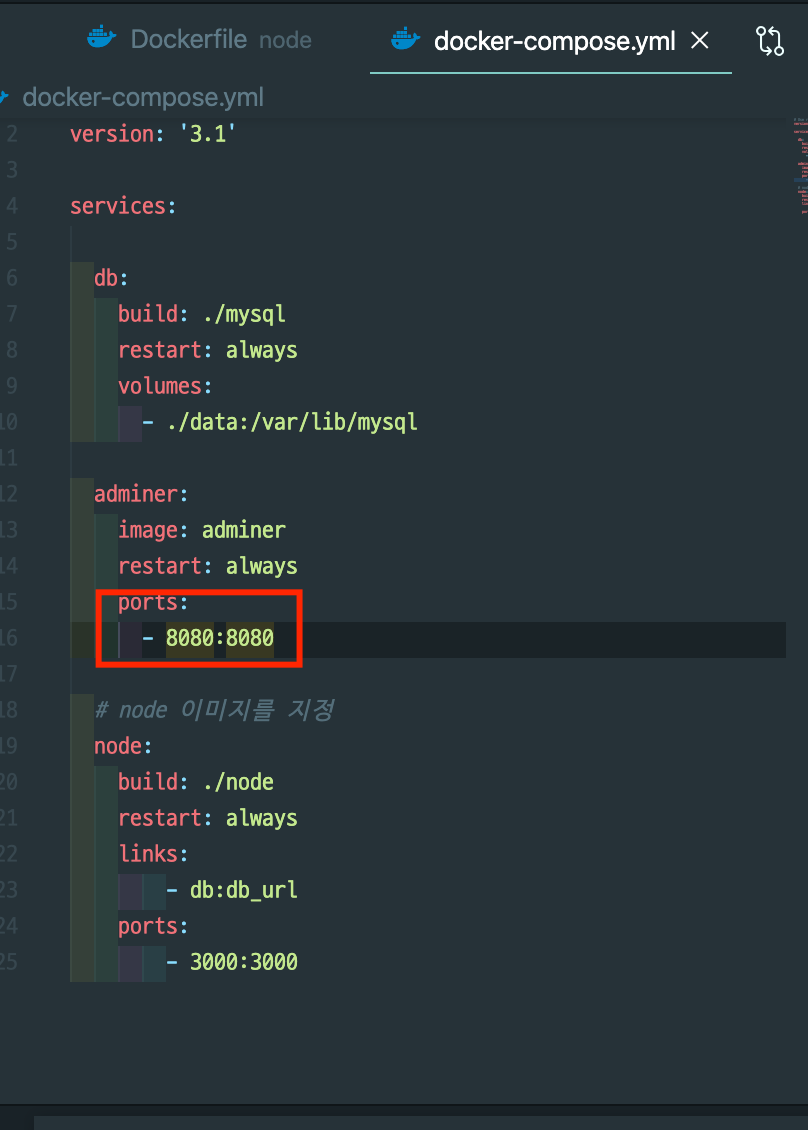Click the ports key under adminer
Screen dimensions: 808x1130
click(148, 602)
